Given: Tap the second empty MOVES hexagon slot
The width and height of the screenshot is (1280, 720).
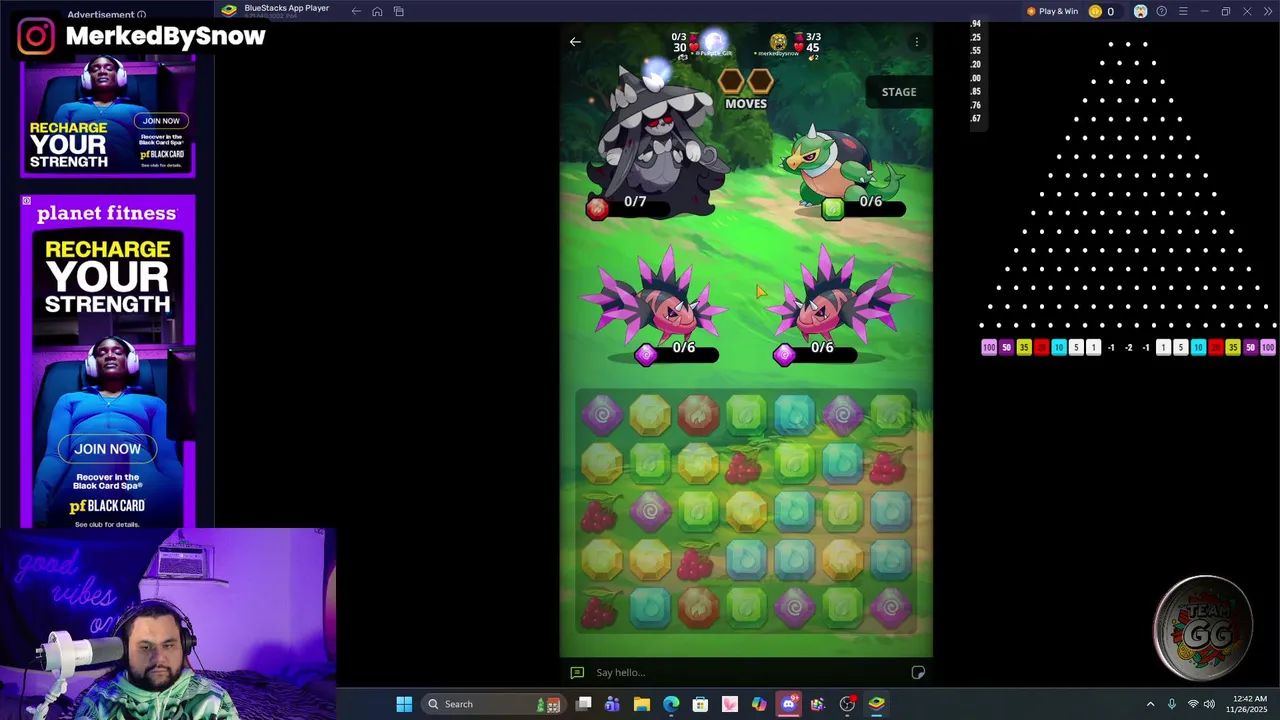Looking at the screenshot, I should [x=761, y=82].
